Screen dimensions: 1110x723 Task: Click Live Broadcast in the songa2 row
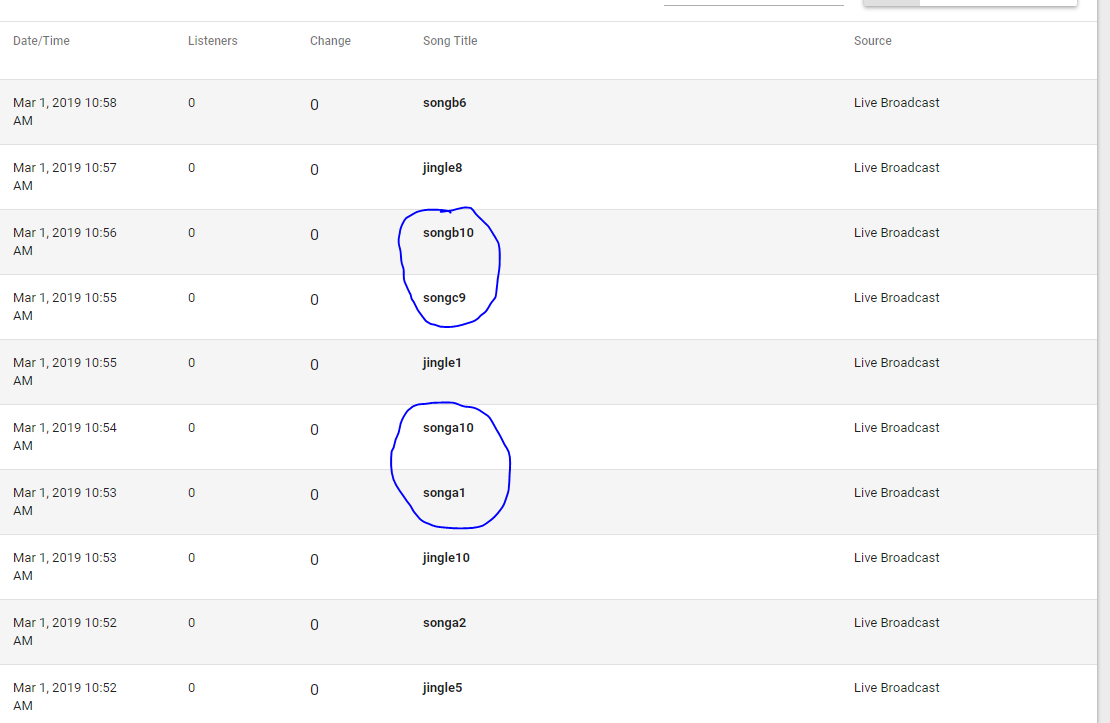pyautogui.click(x=896, y=623)
